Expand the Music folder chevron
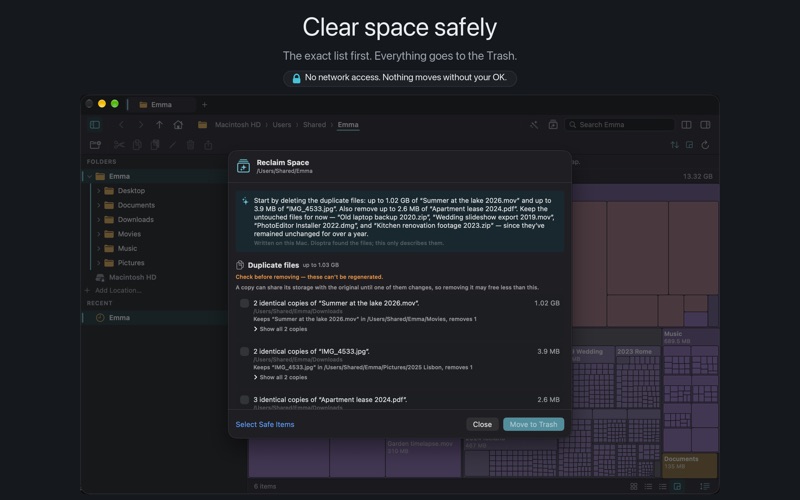Image resolution: width=800 pixels, height=500 pixels. pos(98,248)
